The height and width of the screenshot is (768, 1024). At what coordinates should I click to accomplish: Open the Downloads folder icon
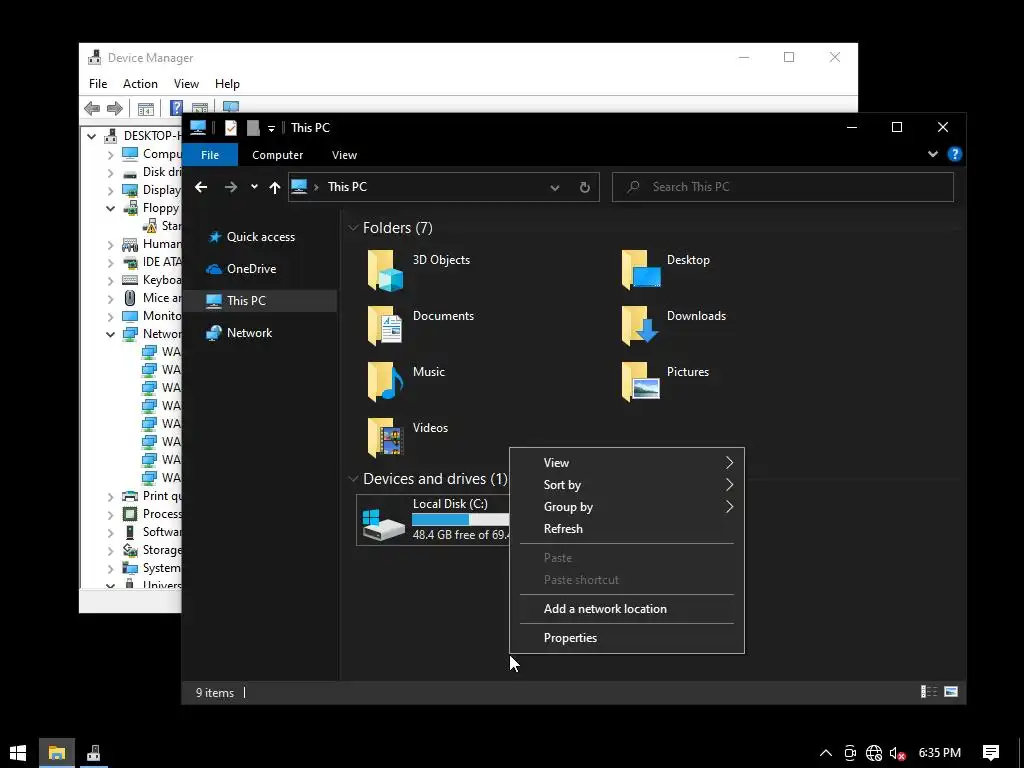point(640,325)
